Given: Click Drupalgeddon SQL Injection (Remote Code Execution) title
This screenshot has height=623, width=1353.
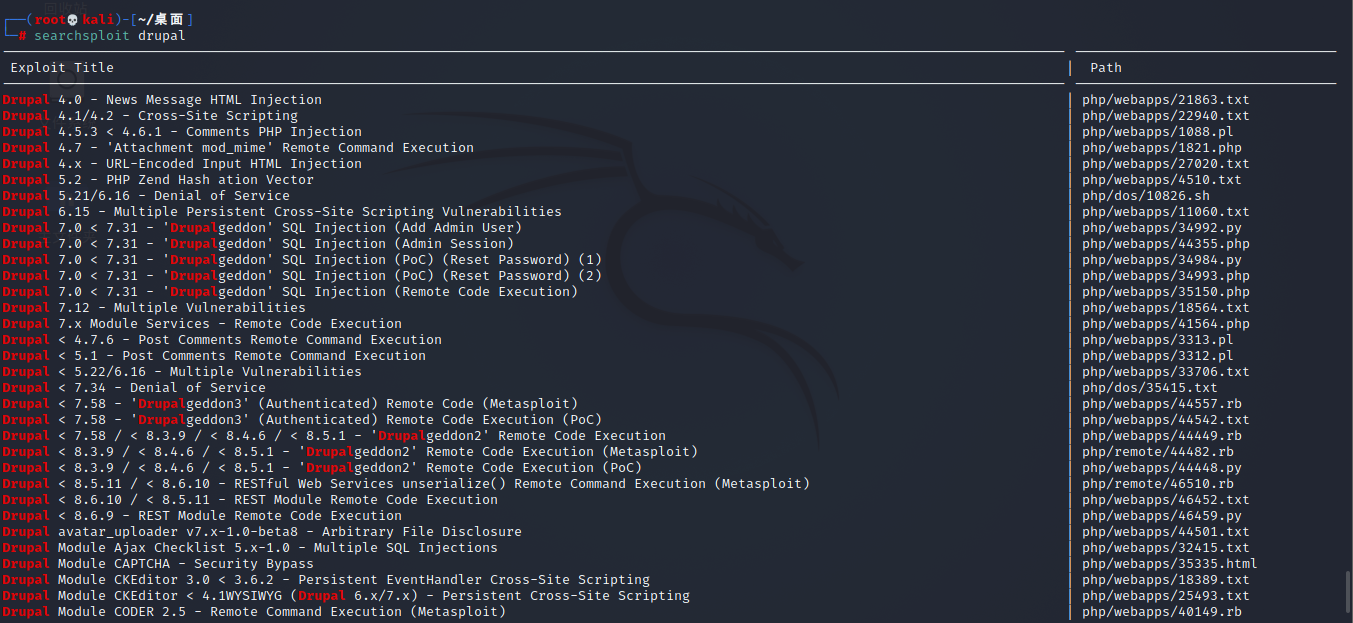Looking at the screenshot, I should tap(290, 292).
